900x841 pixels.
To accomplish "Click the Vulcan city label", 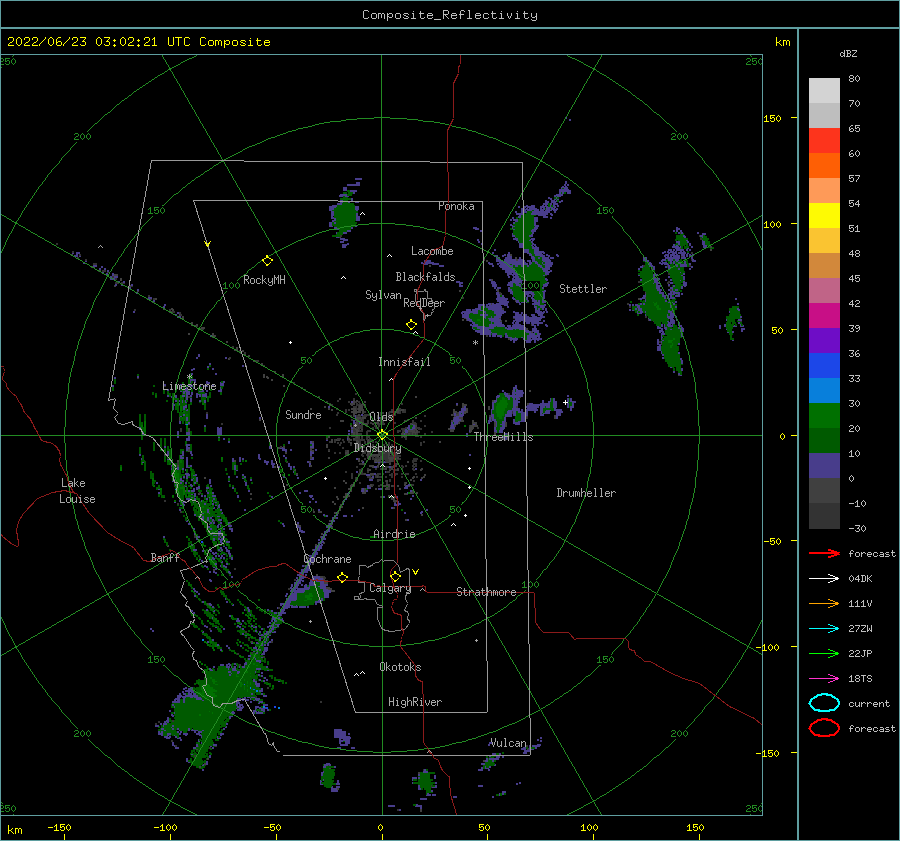I will click(508, 743).
